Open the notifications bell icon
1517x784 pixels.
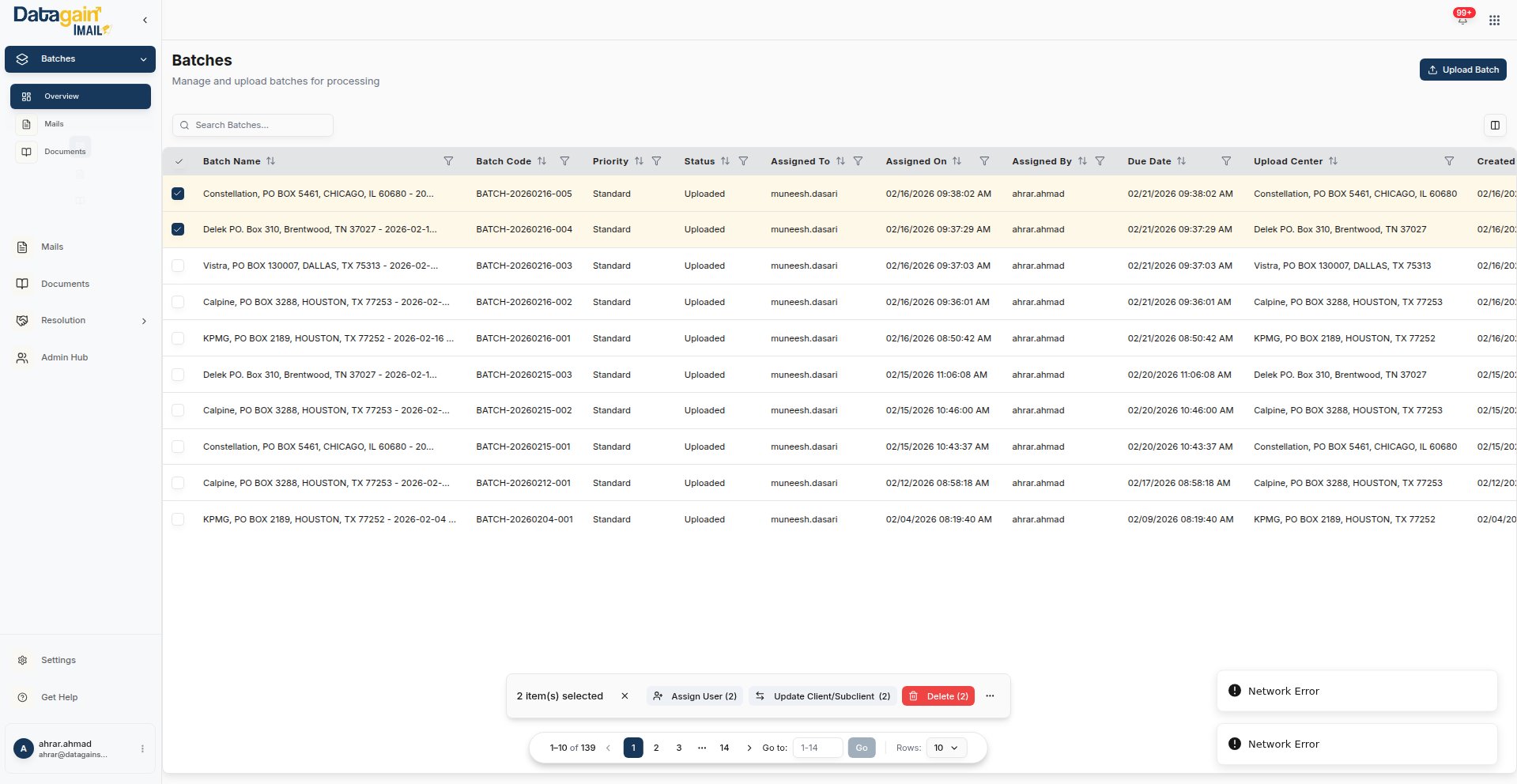[x=1462, y=20]
